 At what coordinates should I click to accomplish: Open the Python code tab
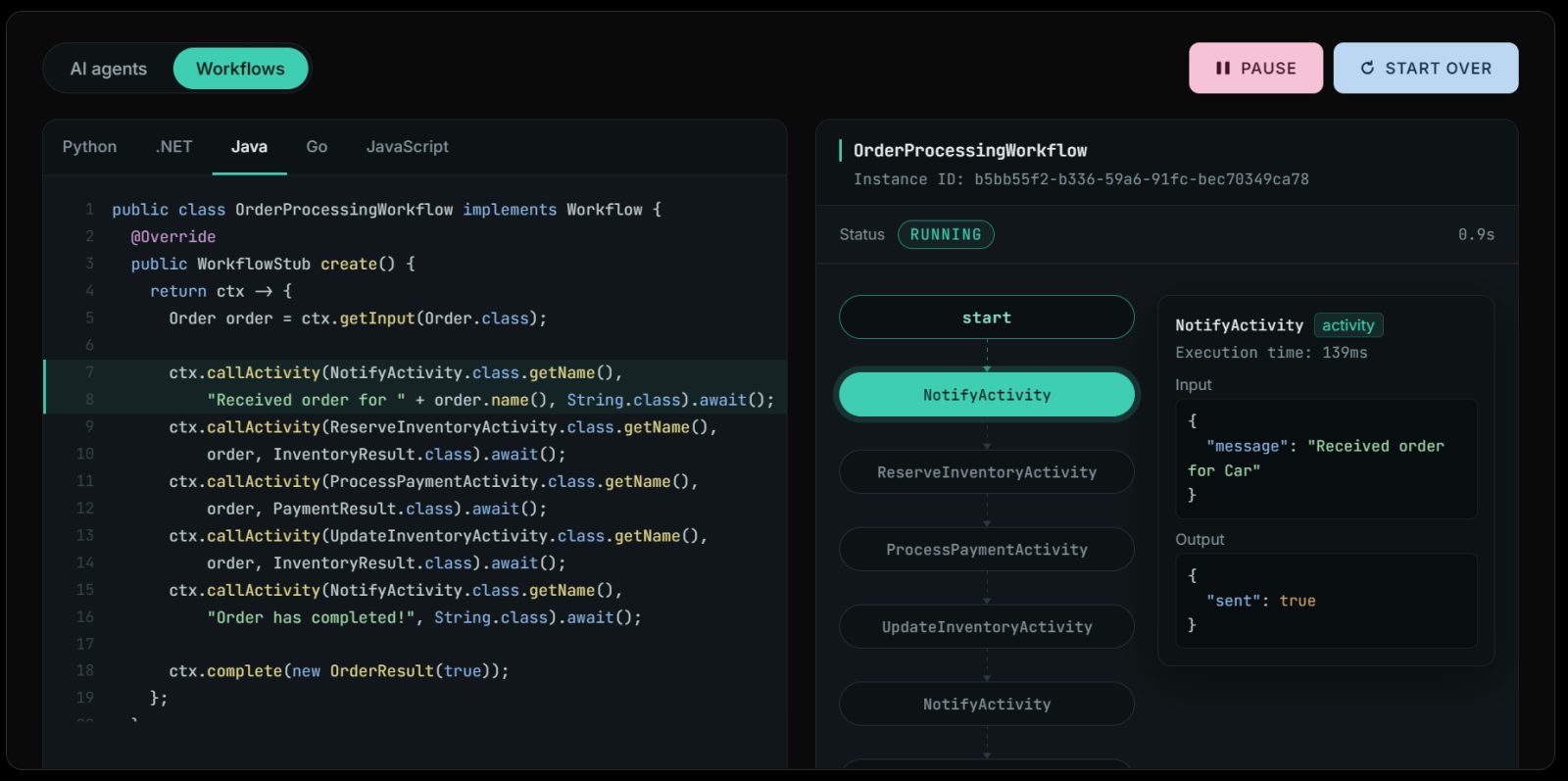[x=89, y=147]
